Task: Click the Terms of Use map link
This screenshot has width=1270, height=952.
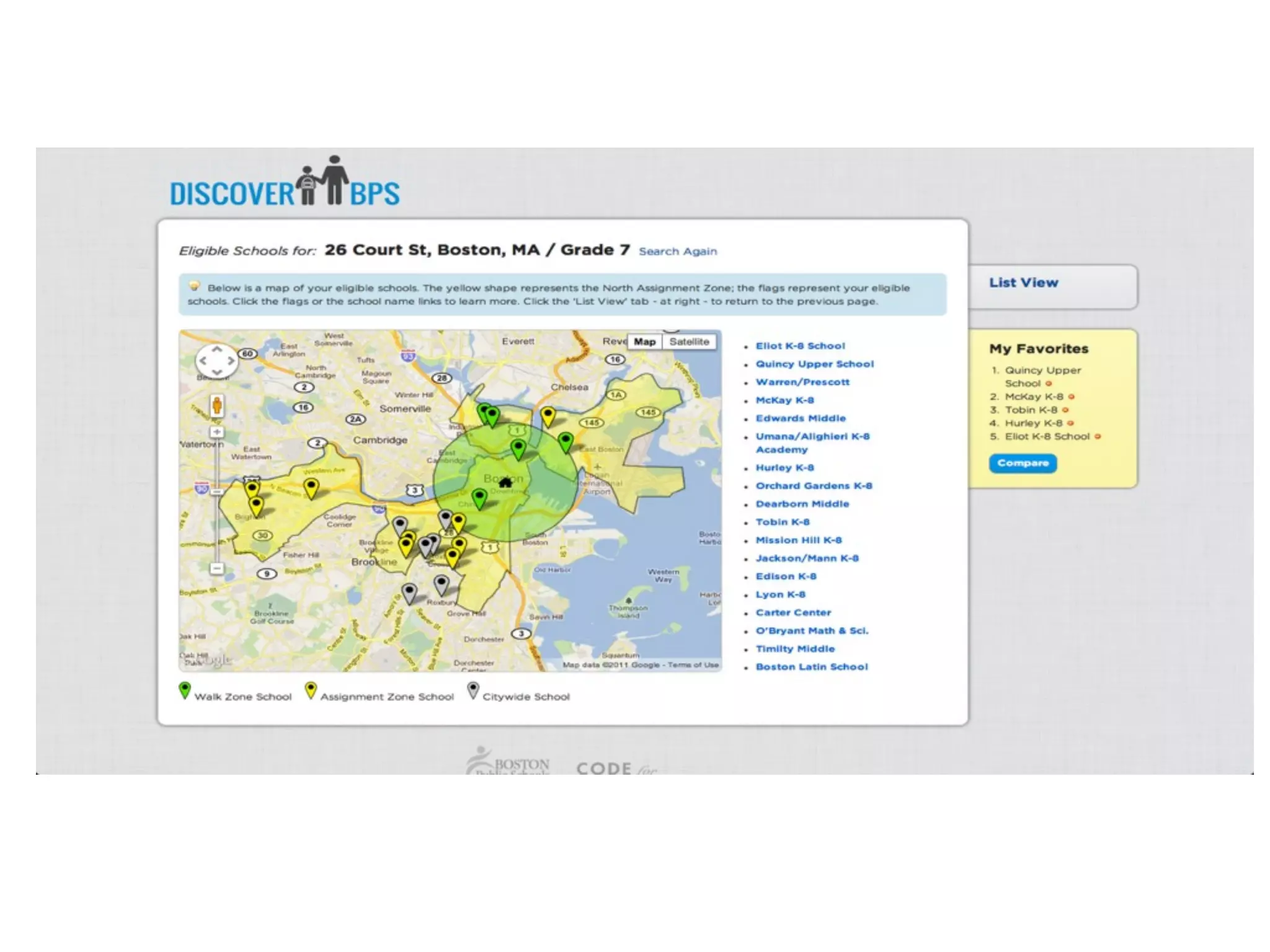Action: [693, 665]
